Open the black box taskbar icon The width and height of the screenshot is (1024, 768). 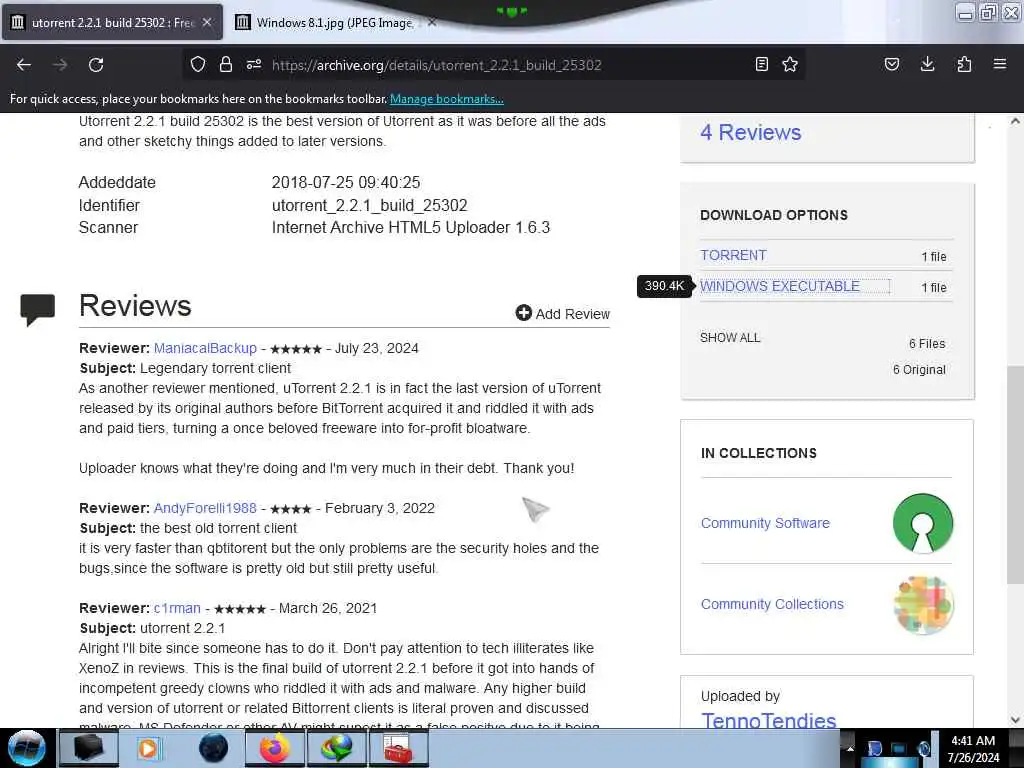coord(88,748)
